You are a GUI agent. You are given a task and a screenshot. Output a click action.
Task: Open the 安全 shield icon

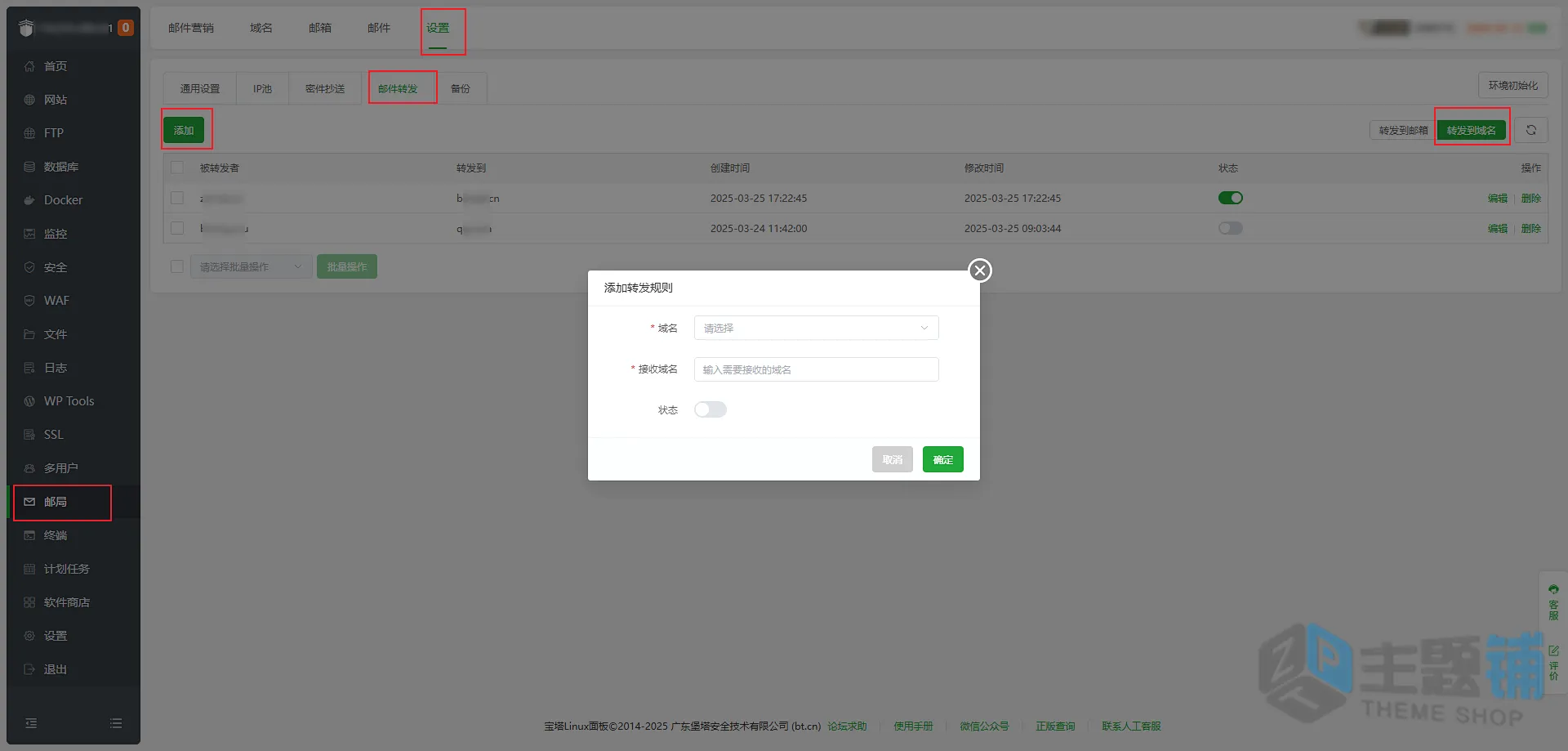tap(29, 267)
